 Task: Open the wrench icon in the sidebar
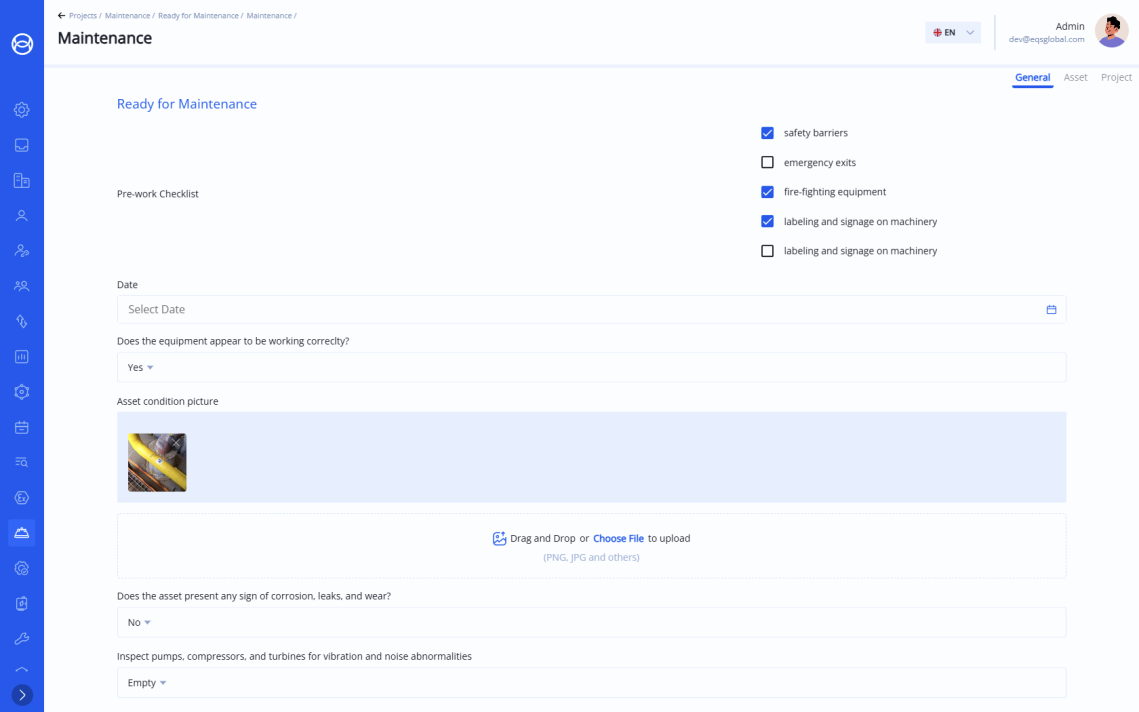(22, 639)
